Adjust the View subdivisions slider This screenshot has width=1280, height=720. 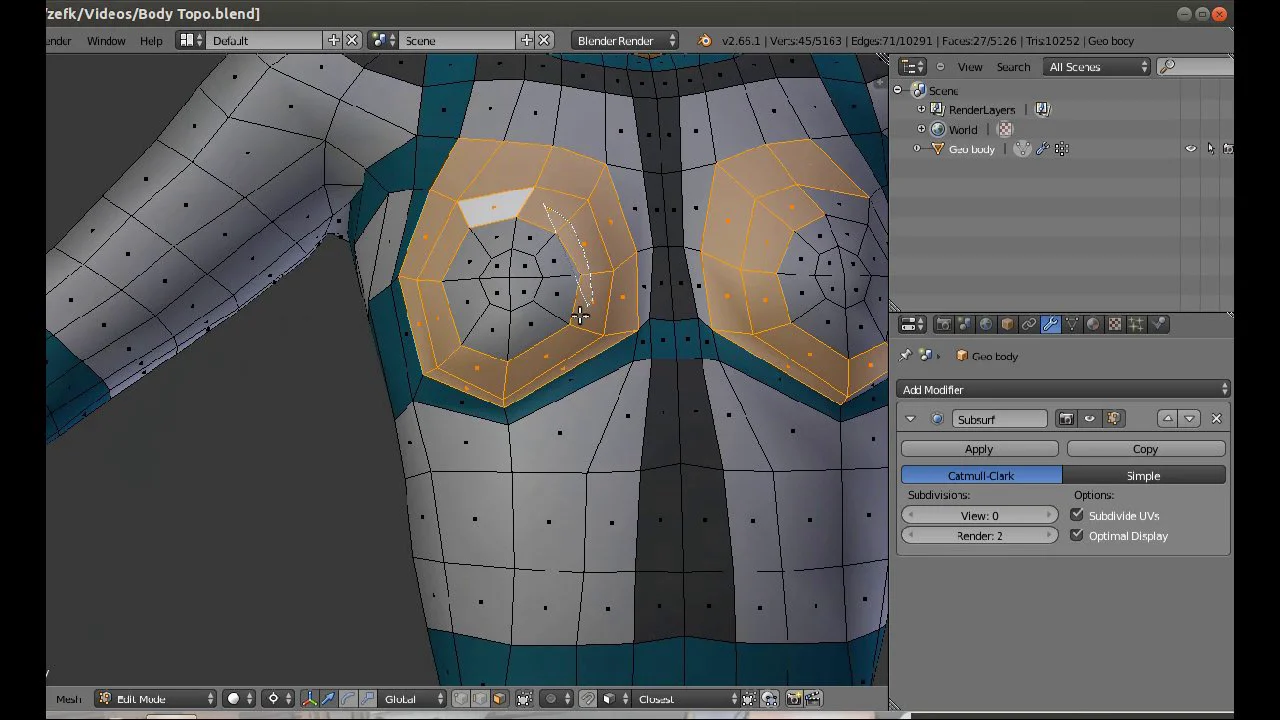click(x=979, y=515)
